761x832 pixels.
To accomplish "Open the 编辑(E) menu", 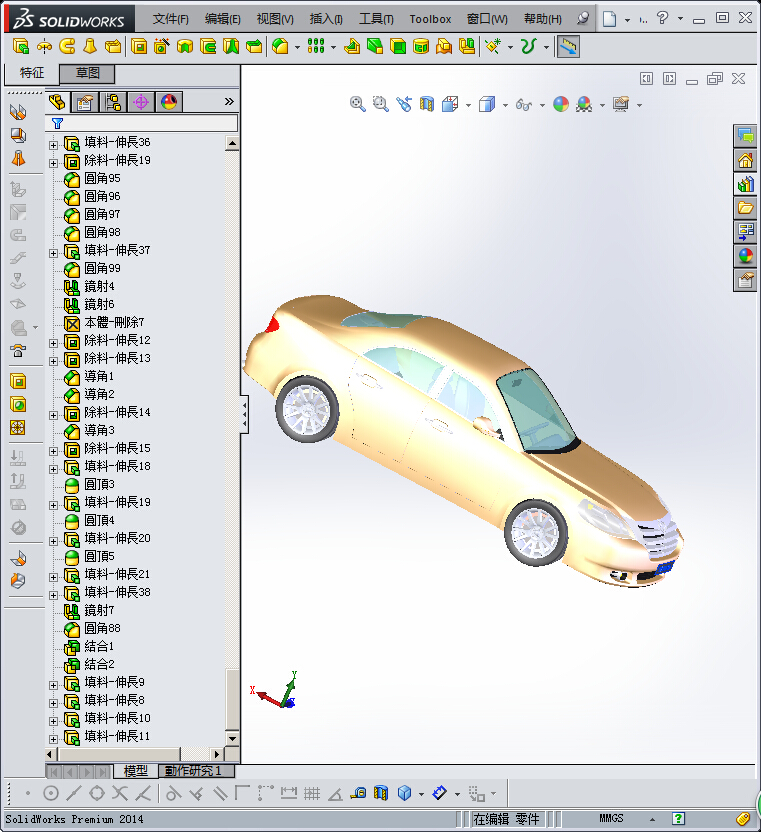I will click(x=222, y=19).
